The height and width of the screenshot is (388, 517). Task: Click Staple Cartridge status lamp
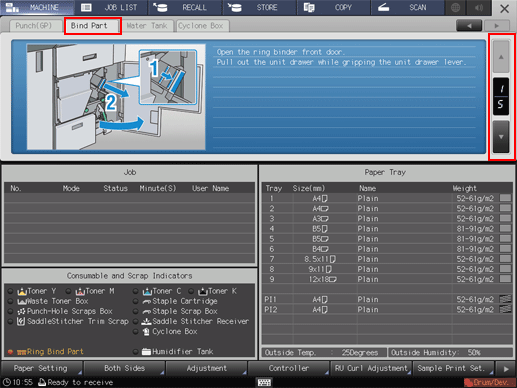136,302
